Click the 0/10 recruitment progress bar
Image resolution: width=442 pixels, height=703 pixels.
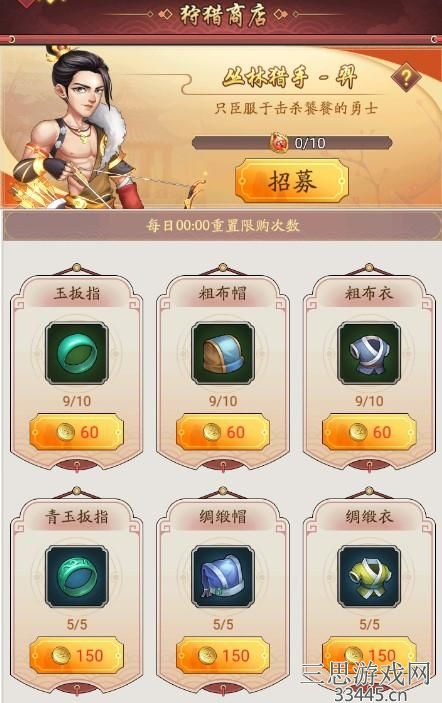(292, 143)
